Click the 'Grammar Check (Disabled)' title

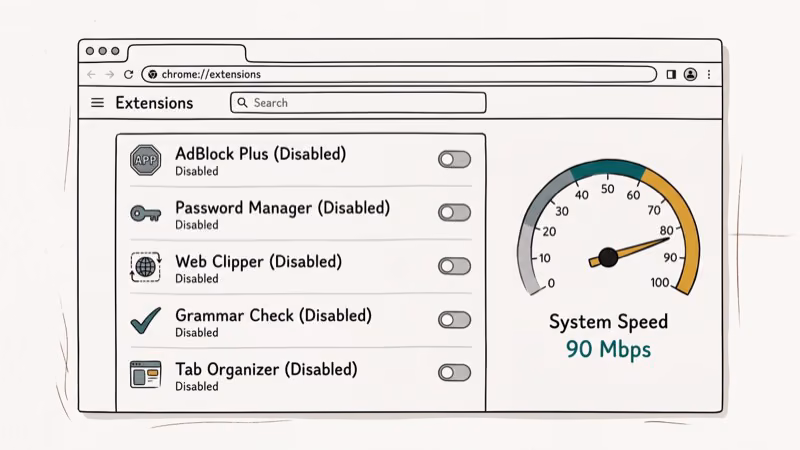point(273,315)
